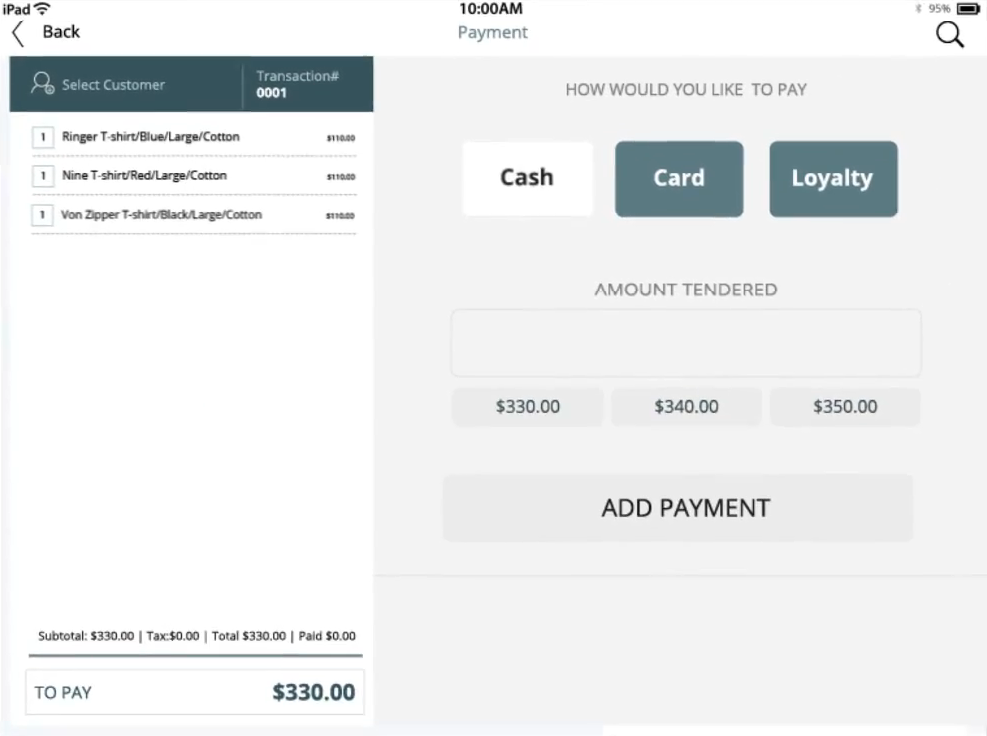
Task: Choose the $340.00 quick amount
Action: click(686, 407)
